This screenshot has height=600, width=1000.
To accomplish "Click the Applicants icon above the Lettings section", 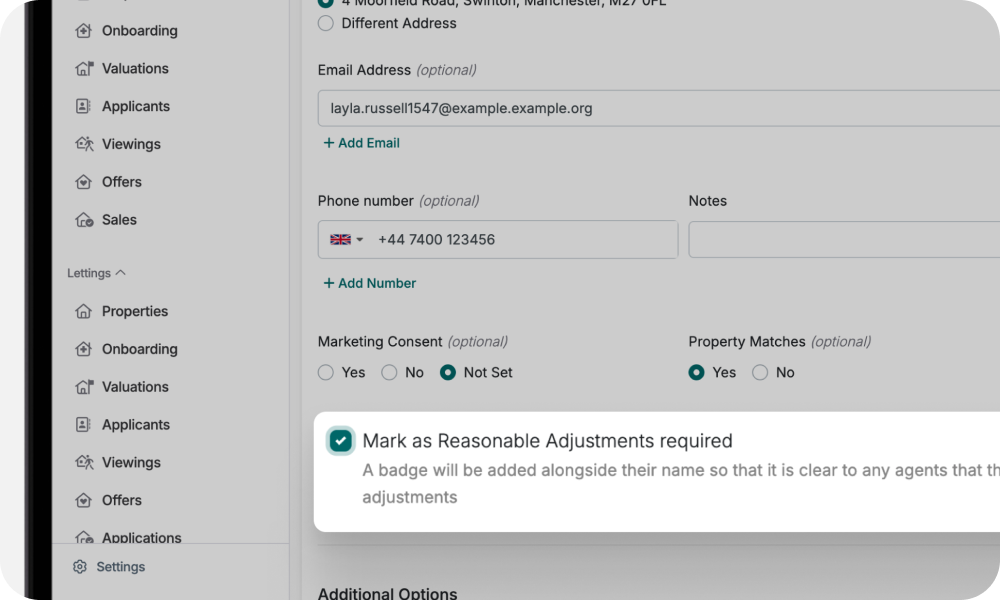I will [84, 106].
